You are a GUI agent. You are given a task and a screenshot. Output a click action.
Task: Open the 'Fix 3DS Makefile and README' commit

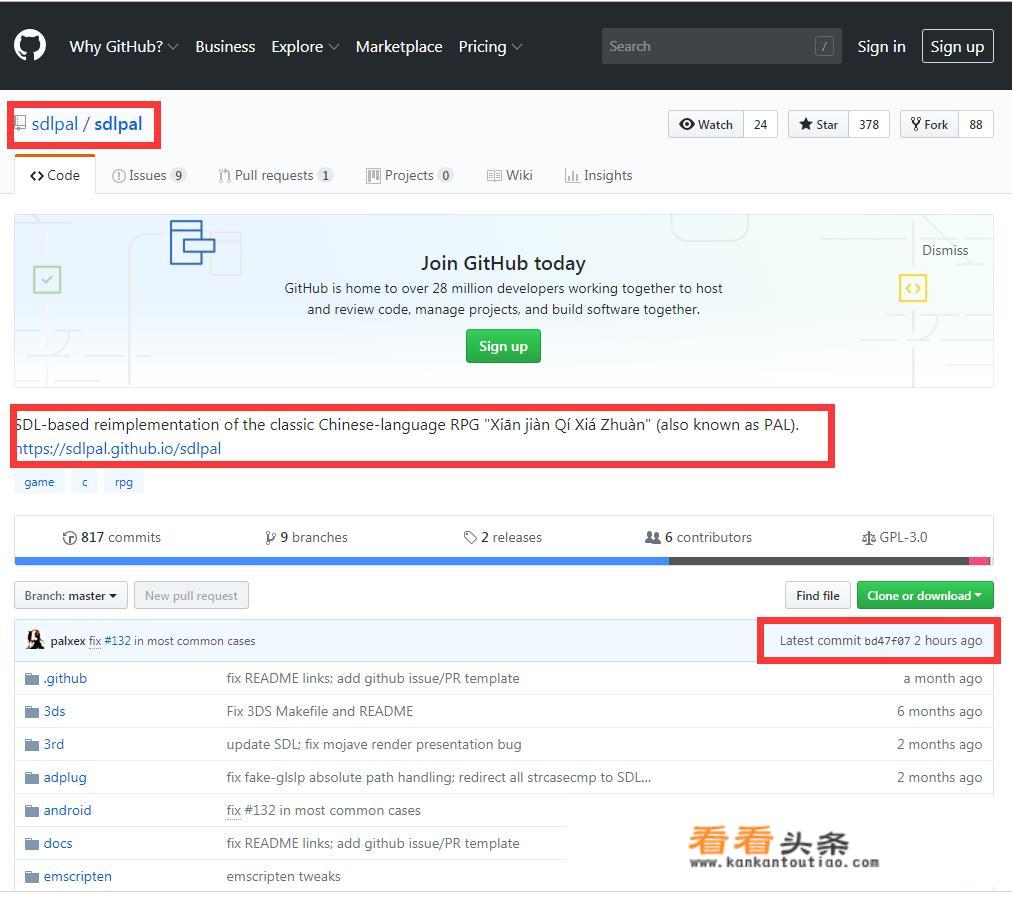click(319, 712)
